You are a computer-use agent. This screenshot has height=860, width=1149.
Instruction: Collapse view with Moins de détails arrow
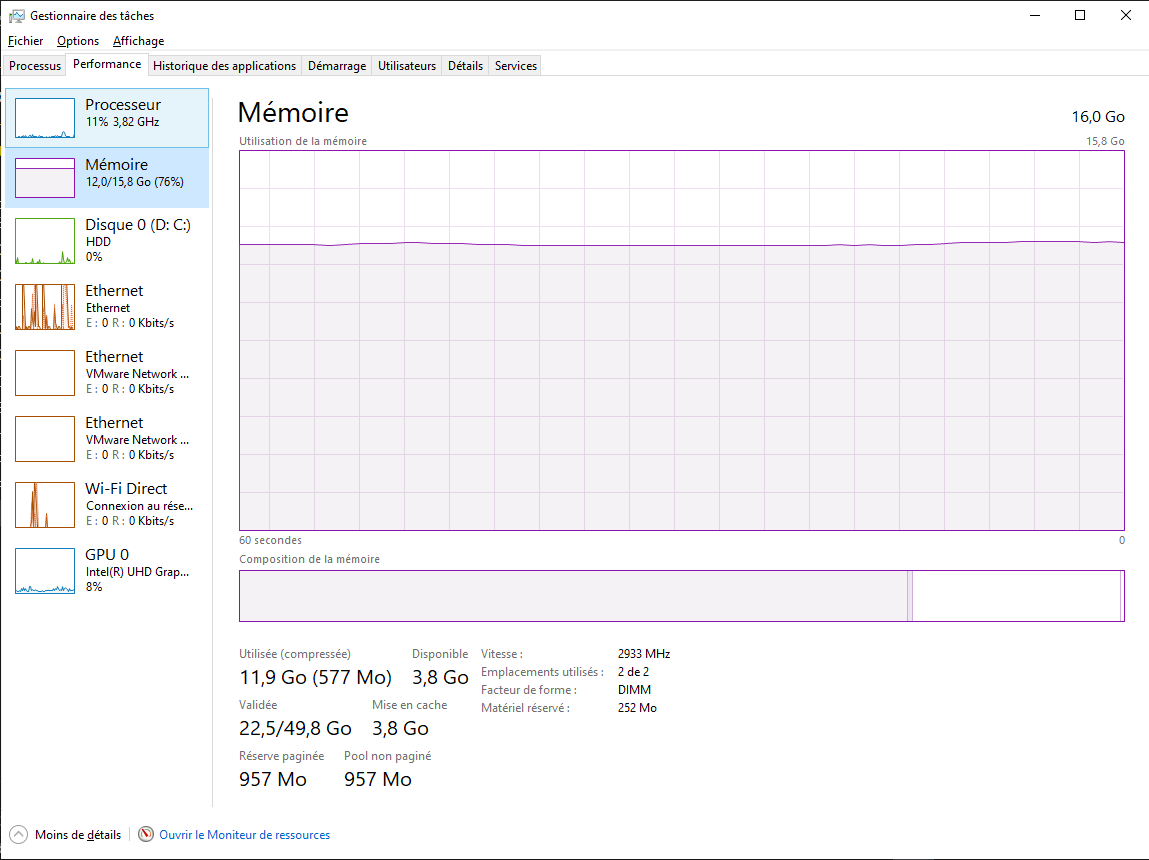[19, 835]
